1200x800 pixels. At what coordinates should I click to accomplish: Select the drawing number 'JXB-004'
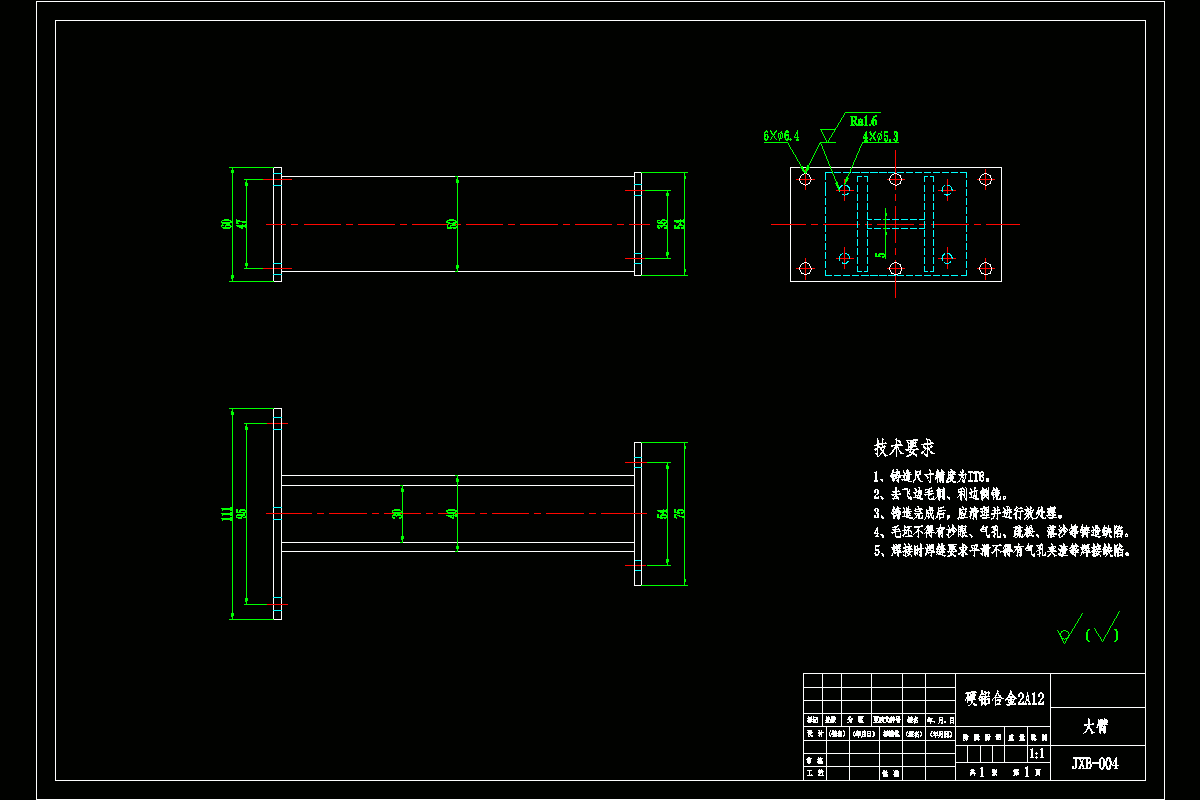pyautogui.click(x=1095, y=764)
